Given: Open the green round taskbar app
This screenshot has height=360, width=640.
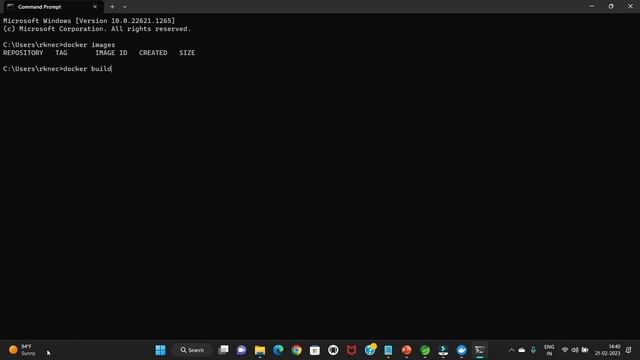Looking at the screenshot, I should (425, 350).
